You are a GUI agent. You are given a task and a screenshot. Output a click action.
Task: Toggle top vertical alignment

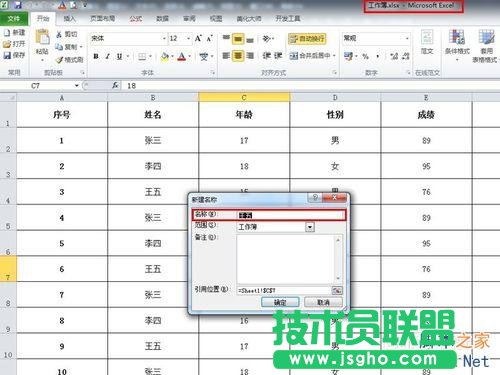coord(226,38)
